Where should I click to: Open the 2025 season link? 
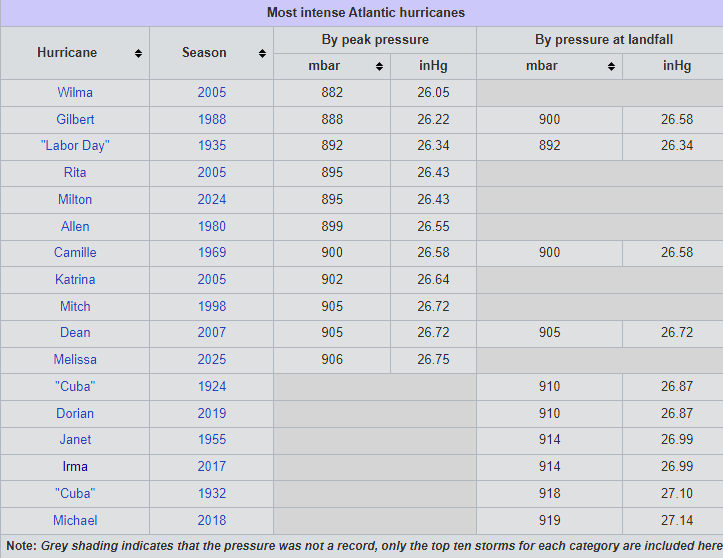click(x=212, y=359)
